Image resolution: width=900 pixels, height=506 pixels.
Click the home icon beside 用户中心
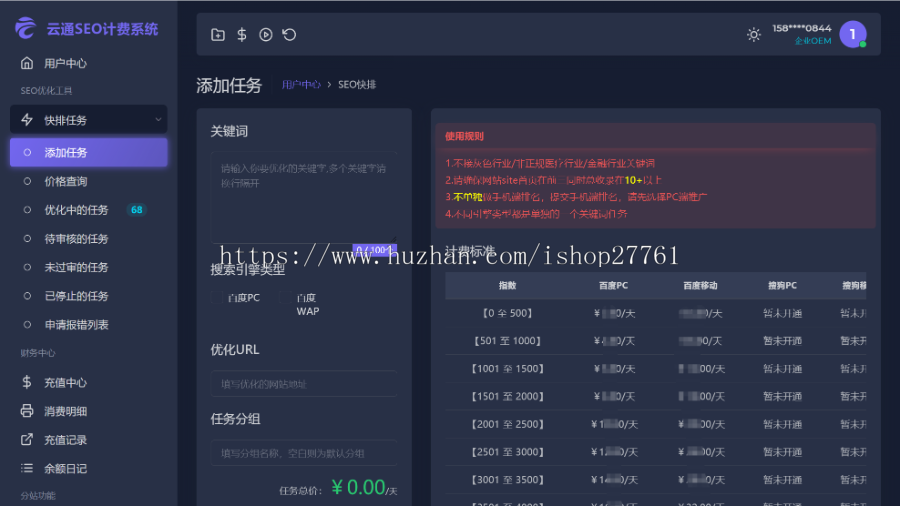[26, 63]
